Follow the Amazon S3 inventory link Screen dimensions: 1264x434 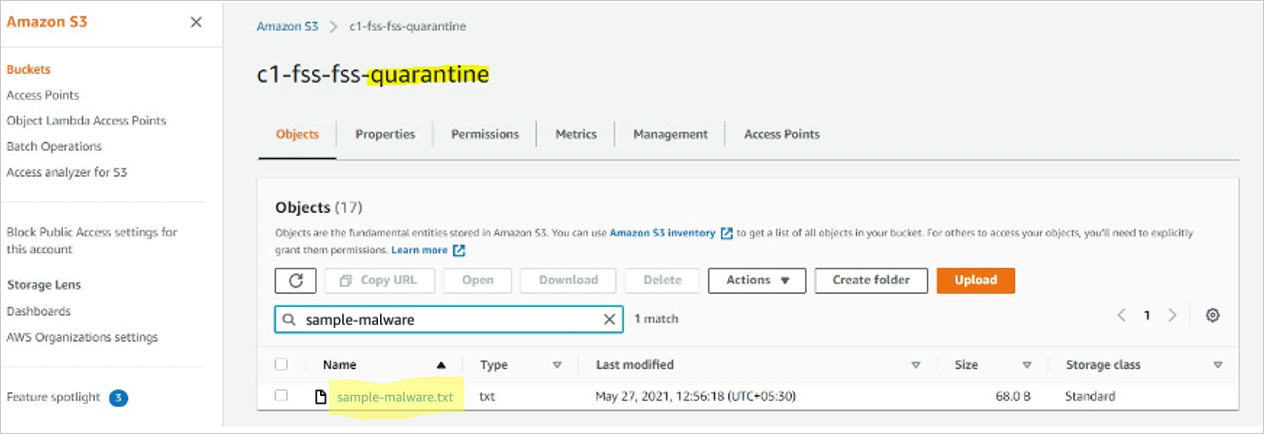pyautogui.click(x=663, y=233)
